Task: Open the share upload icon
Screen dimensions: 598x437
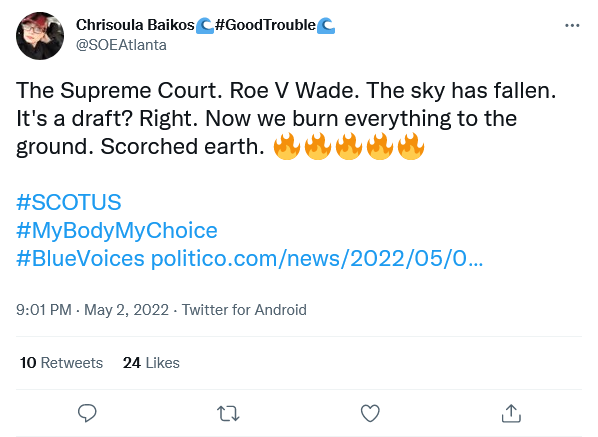Action: point(511,413)
